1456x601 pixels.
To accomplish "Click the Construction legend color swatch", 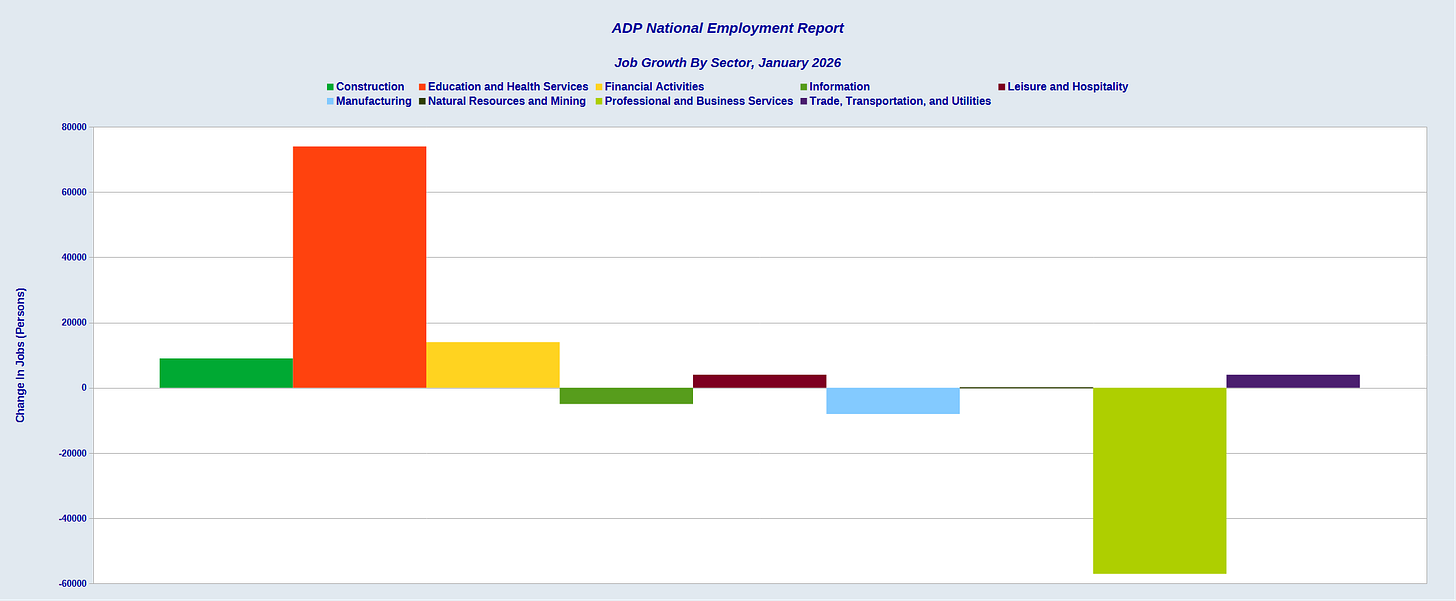I will (x=330, y=87).
